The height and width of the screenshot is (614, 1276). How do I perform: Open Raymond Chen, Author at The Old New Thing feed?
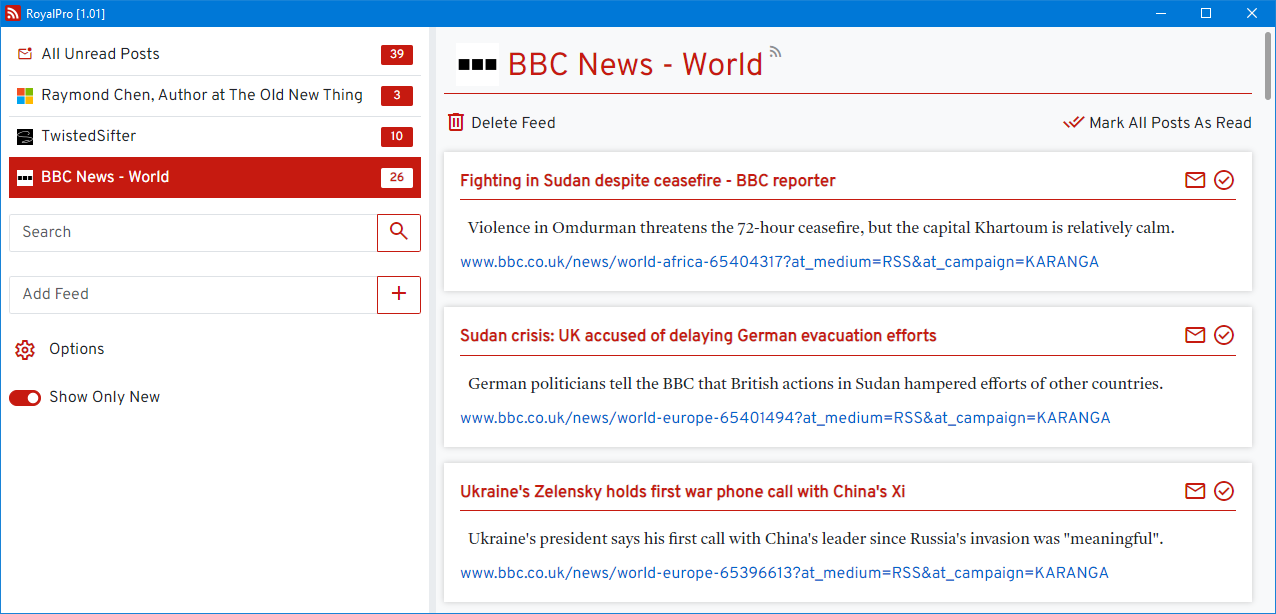point(215,95)
